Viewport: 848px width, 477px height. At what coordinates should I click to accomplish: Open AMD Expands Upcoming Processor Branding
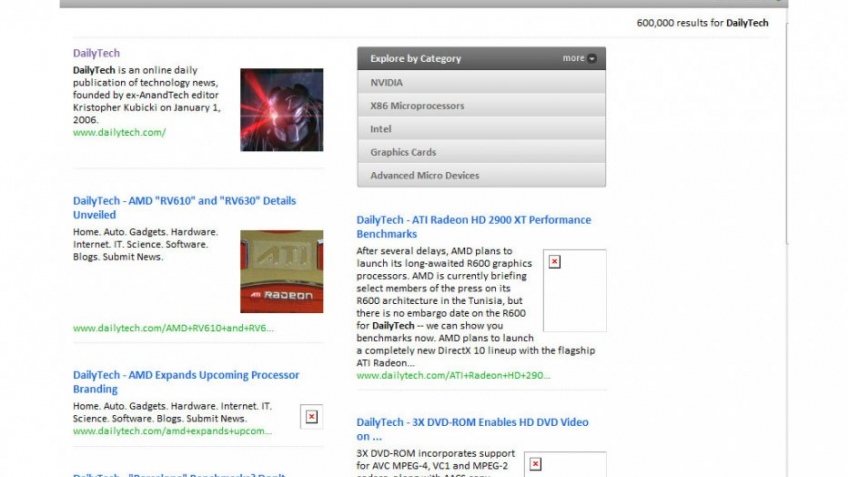point(186,382)
